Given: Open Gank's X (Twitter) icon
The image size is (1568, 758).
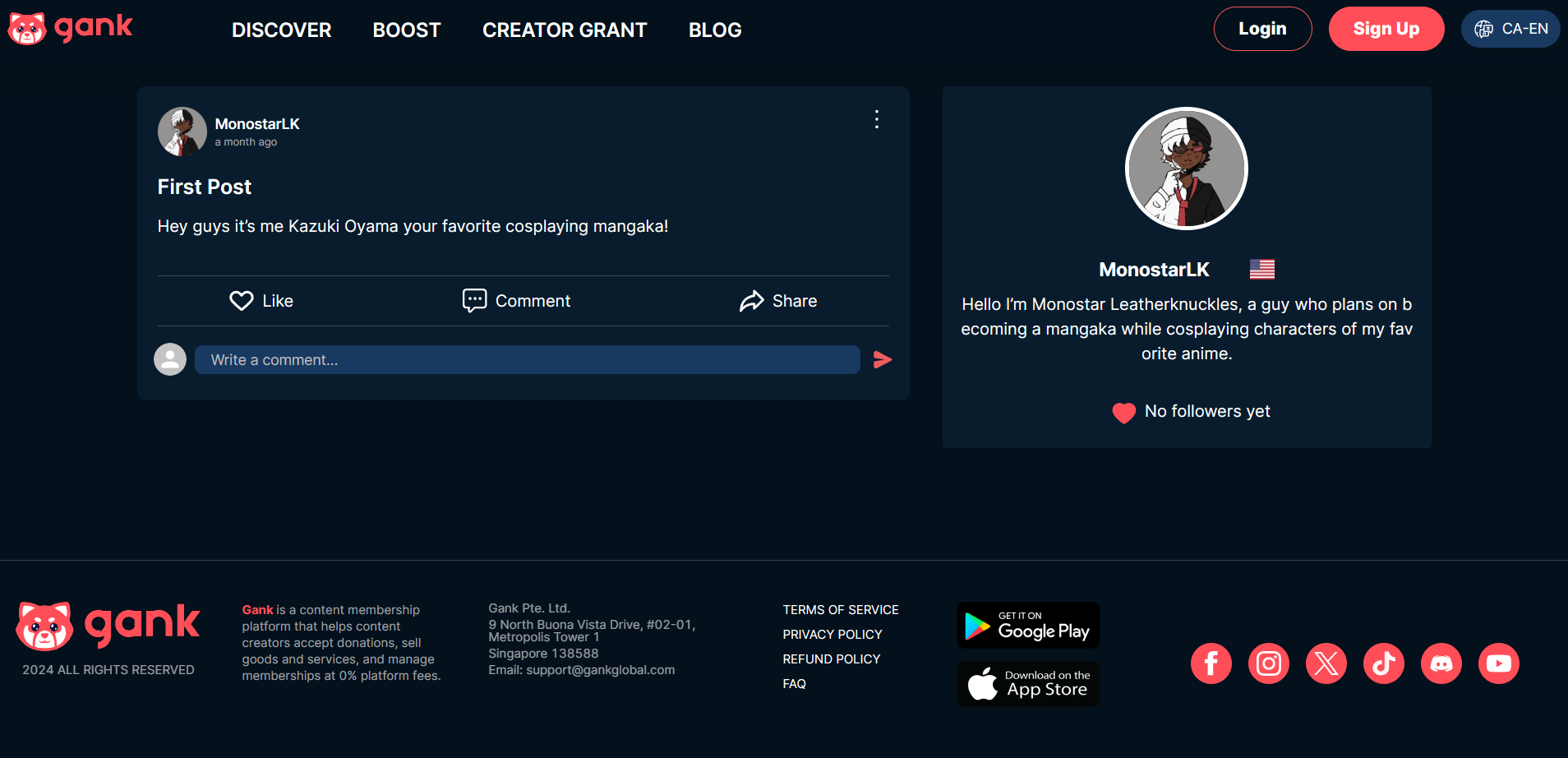Looking at the screenshot, I should 1326,663.
